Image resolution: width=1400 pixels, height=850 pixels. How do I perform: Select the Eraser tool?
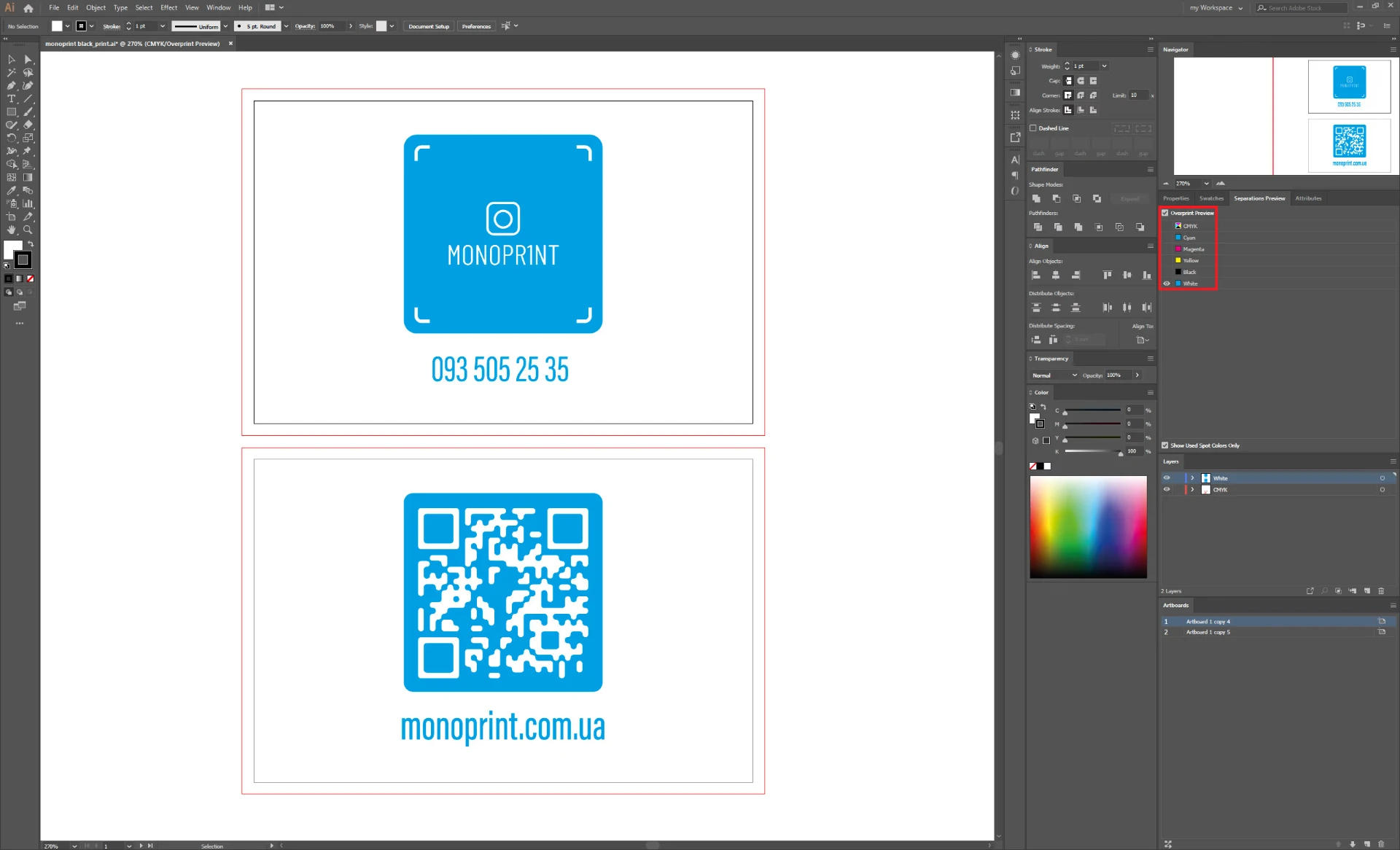pyautogui.click(x=28, y=125)
